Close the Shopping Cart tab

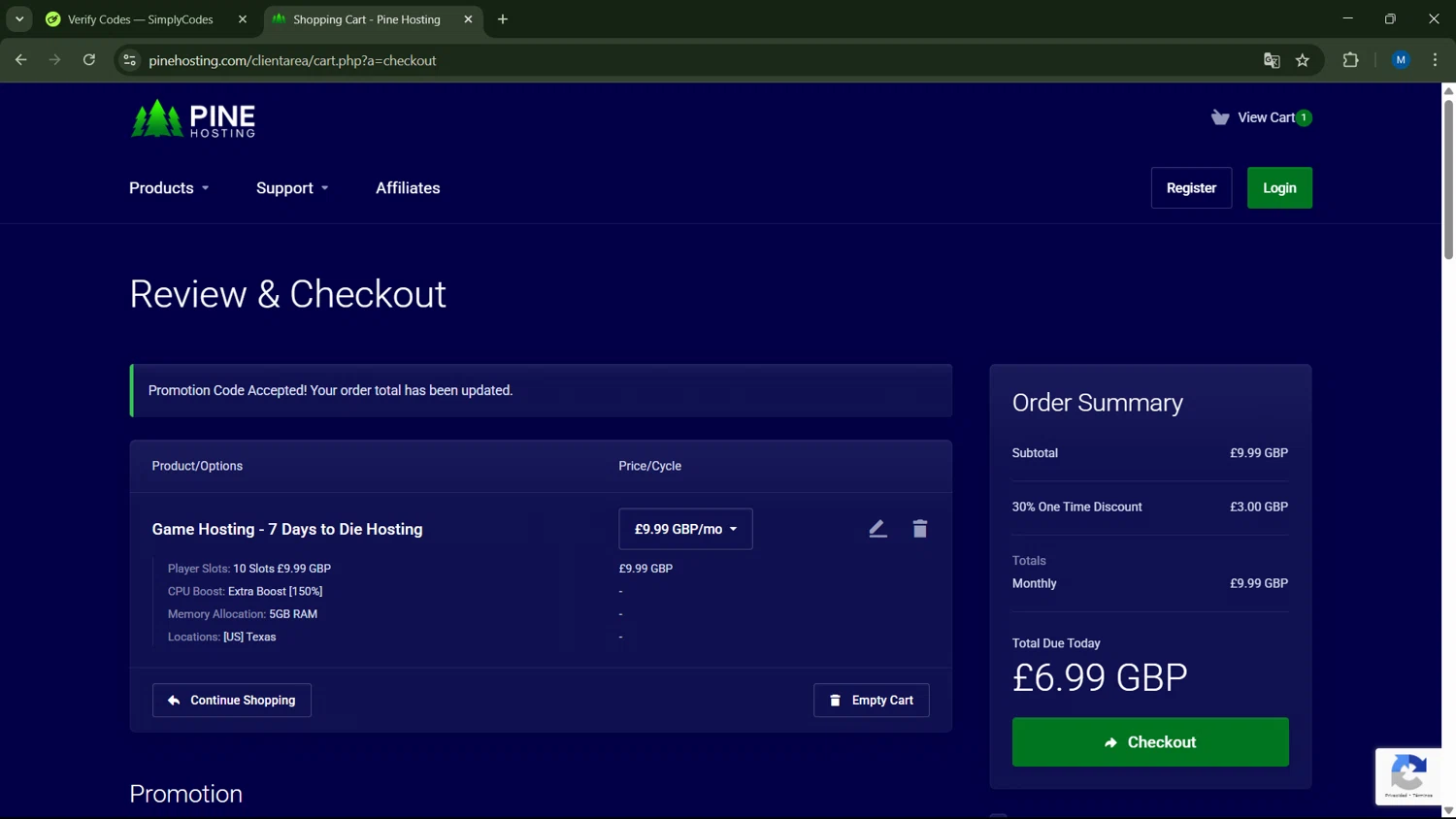(x=468, y=19)
